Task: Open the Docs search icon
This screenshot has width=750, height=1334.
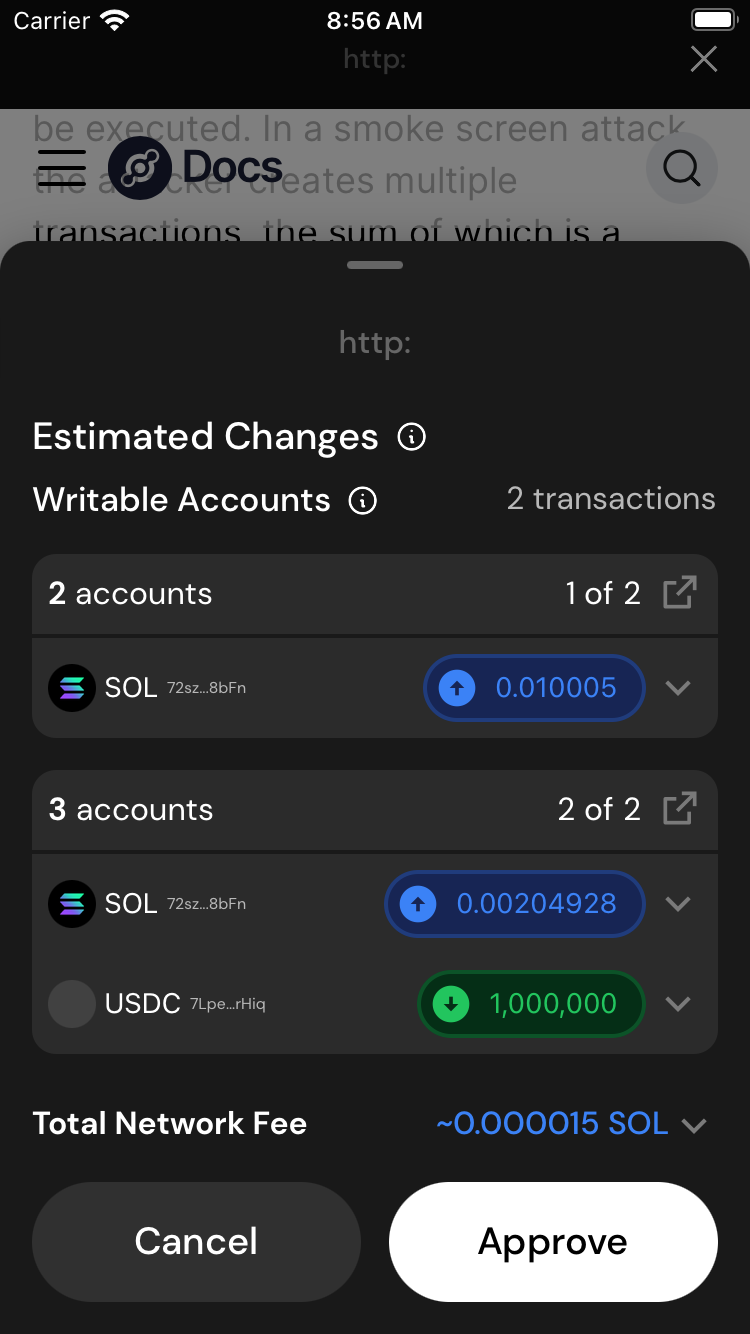Action: point(682,168)
